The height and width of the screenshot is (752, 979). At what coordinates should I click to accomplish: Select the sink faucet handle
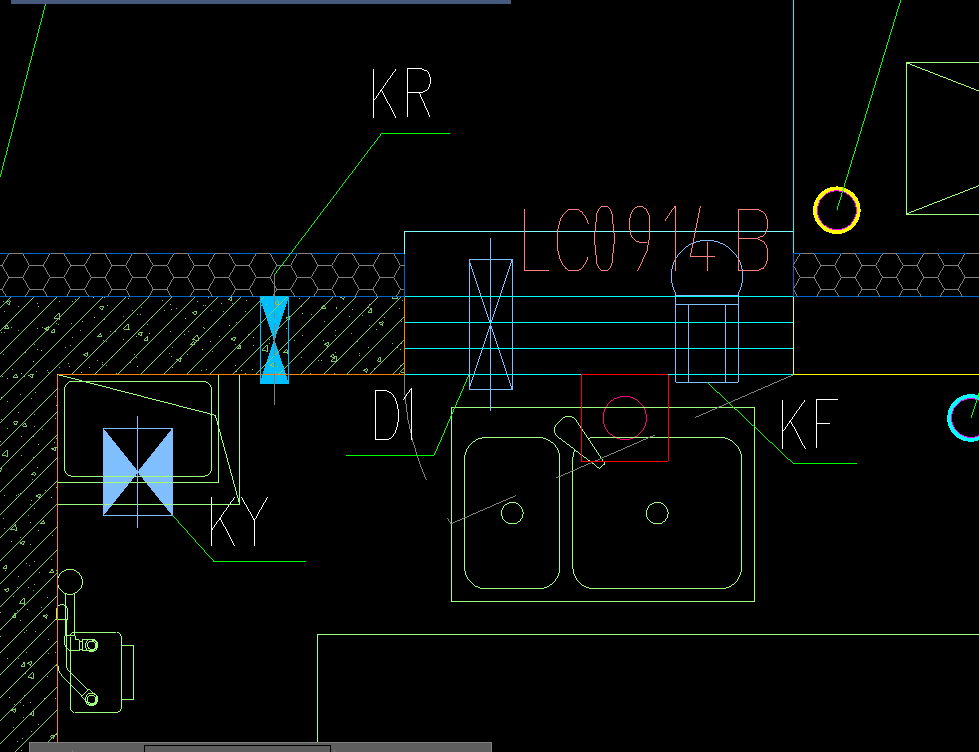[579, 442]
